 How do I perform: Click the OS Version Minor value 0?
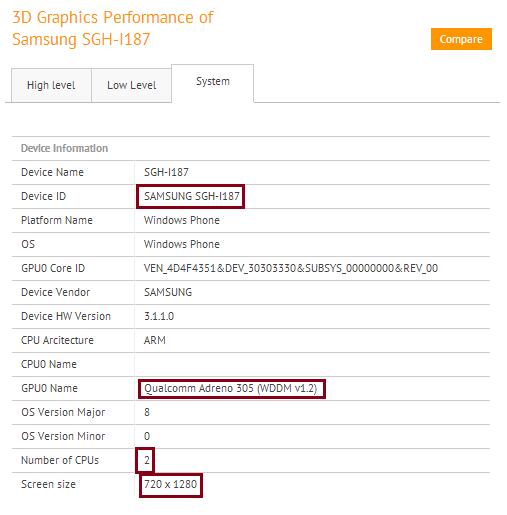[x=147, y=436]
